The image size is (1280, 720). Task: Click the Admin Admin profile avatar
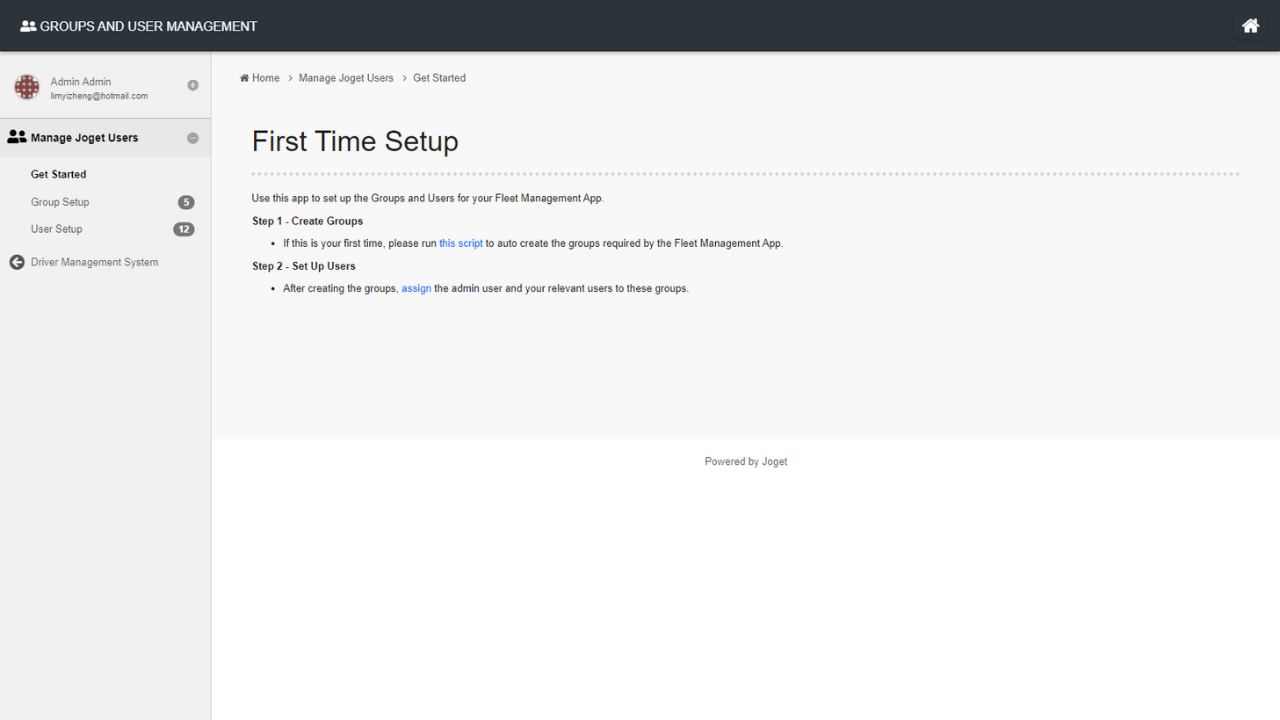coord(27,87)
